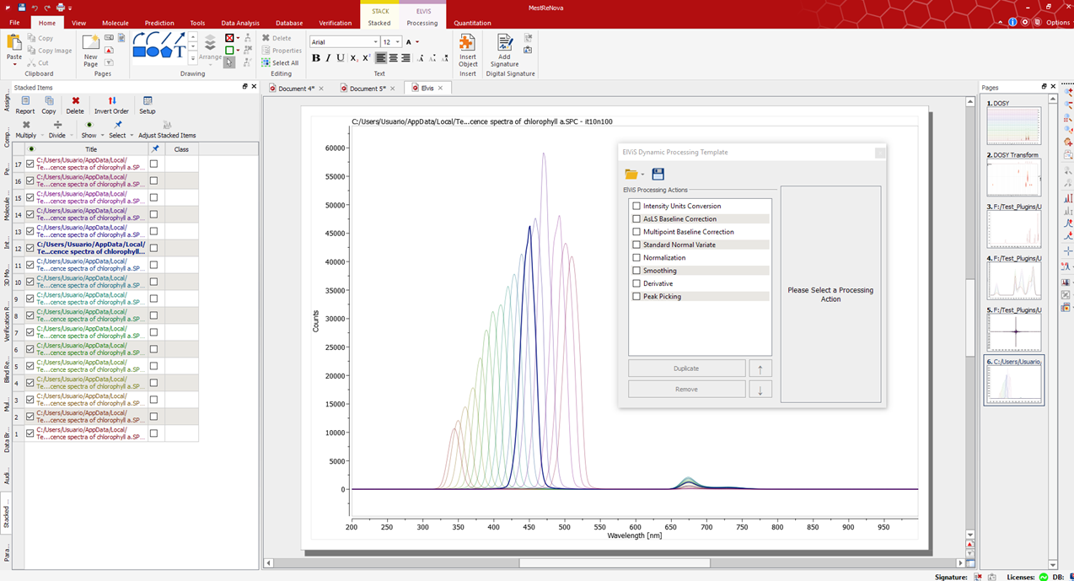Enable Smoothing processing action
Screen dimensions: 1074x581
(x=636, y=271)
